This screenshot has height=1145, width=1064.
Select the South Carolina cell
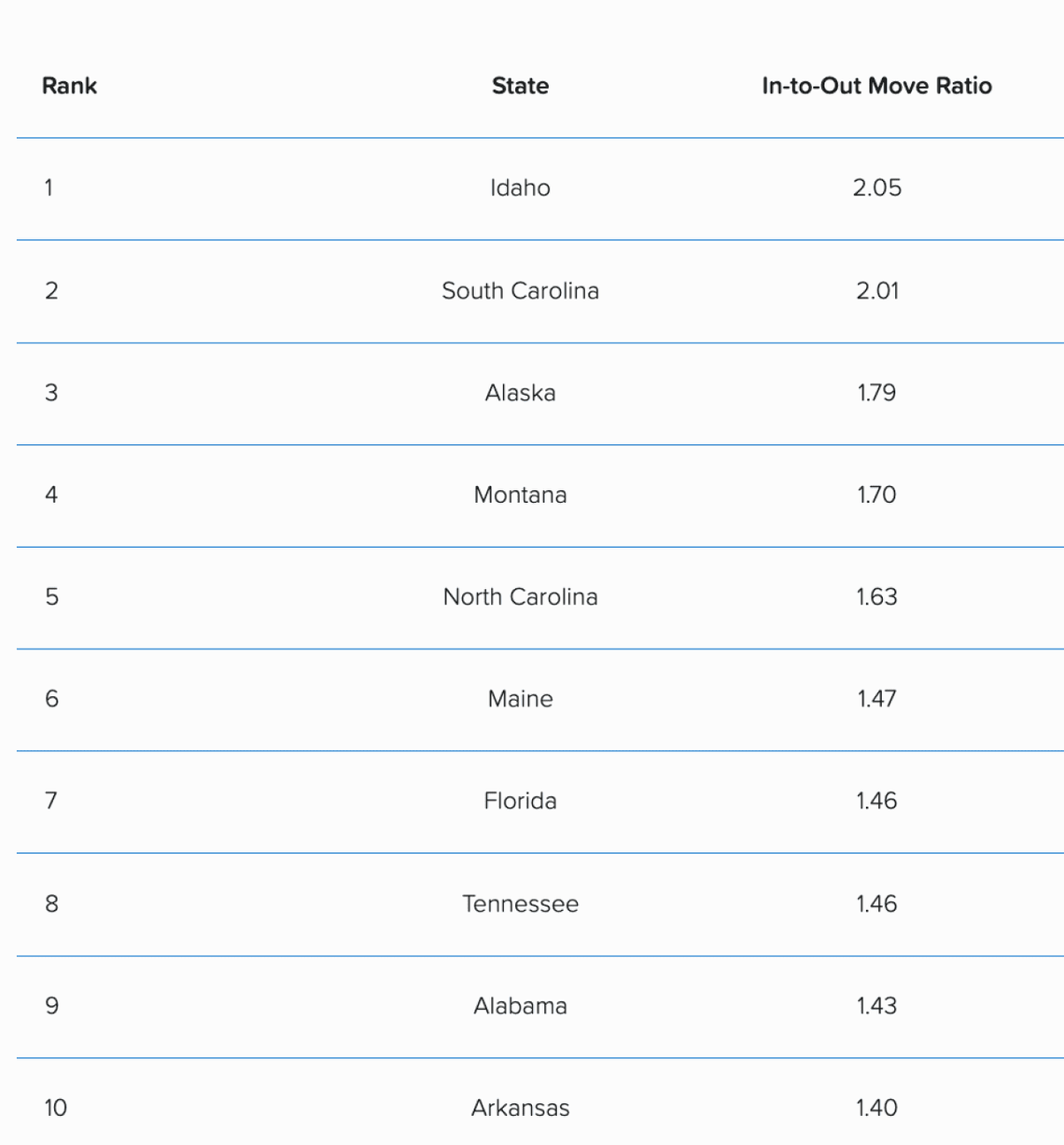520,290
